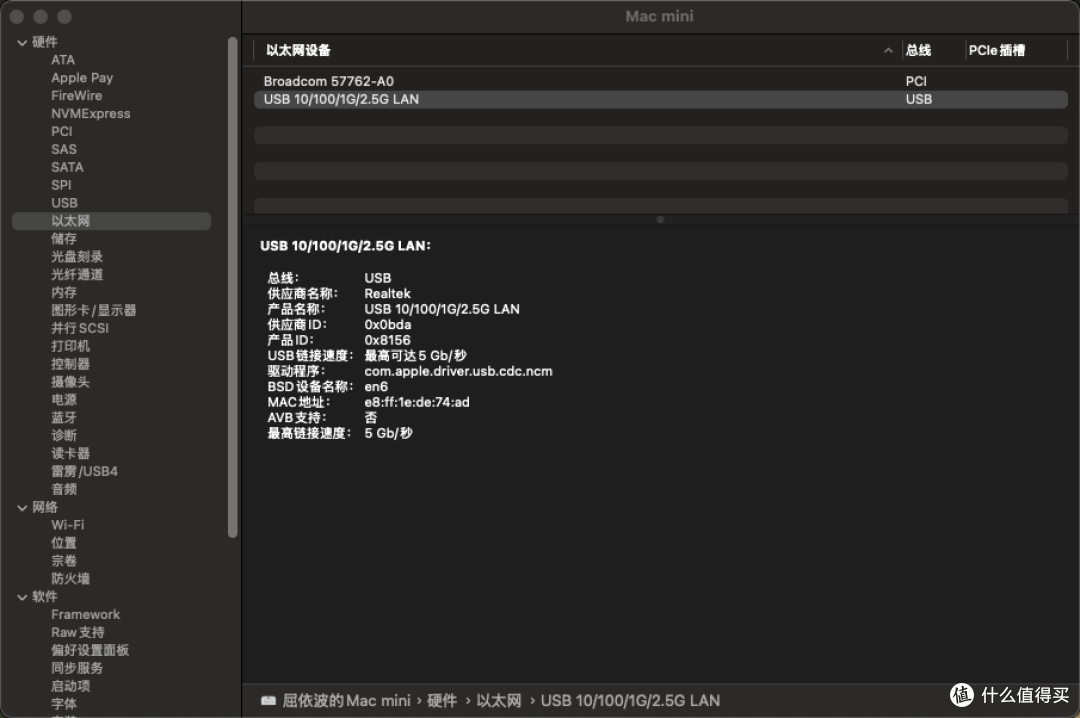The width and height of the screenshot is (1080, 718).
Task: Open 偏好设置面板 in the sidebar
Action: (x=90, y=651)
